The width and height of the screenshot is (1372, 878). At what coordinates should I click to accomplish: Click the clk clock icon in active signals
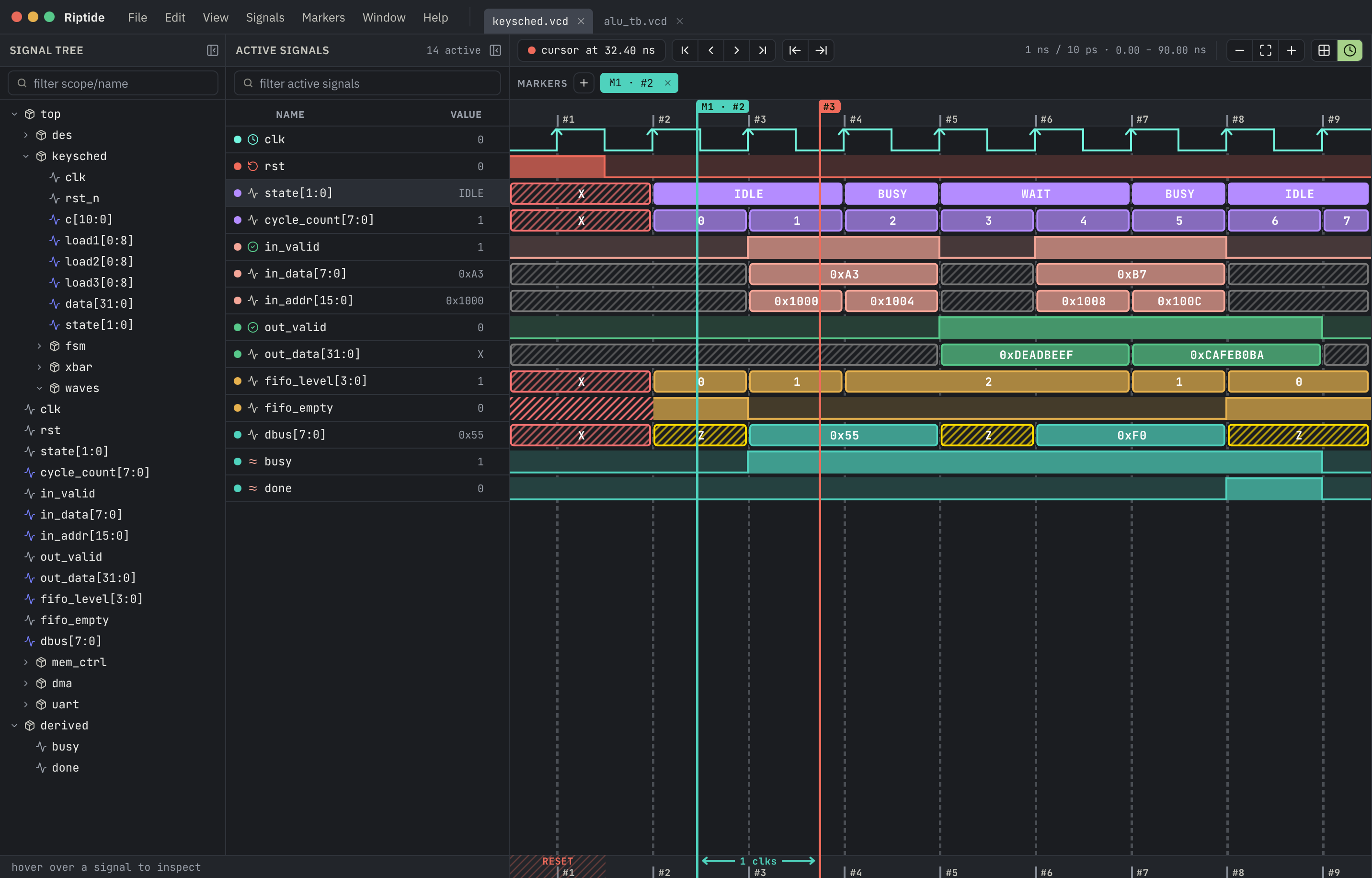pyautogui.click(x=253, y=139)
